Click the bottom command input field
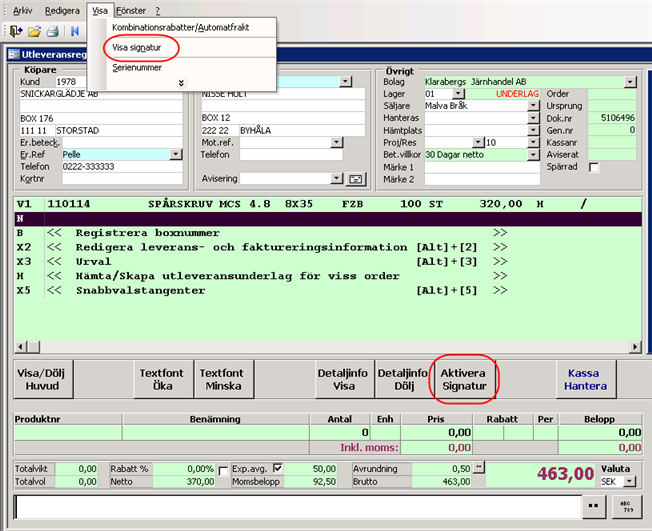Screen dimensions: 652x531 (x=298, y=507)
